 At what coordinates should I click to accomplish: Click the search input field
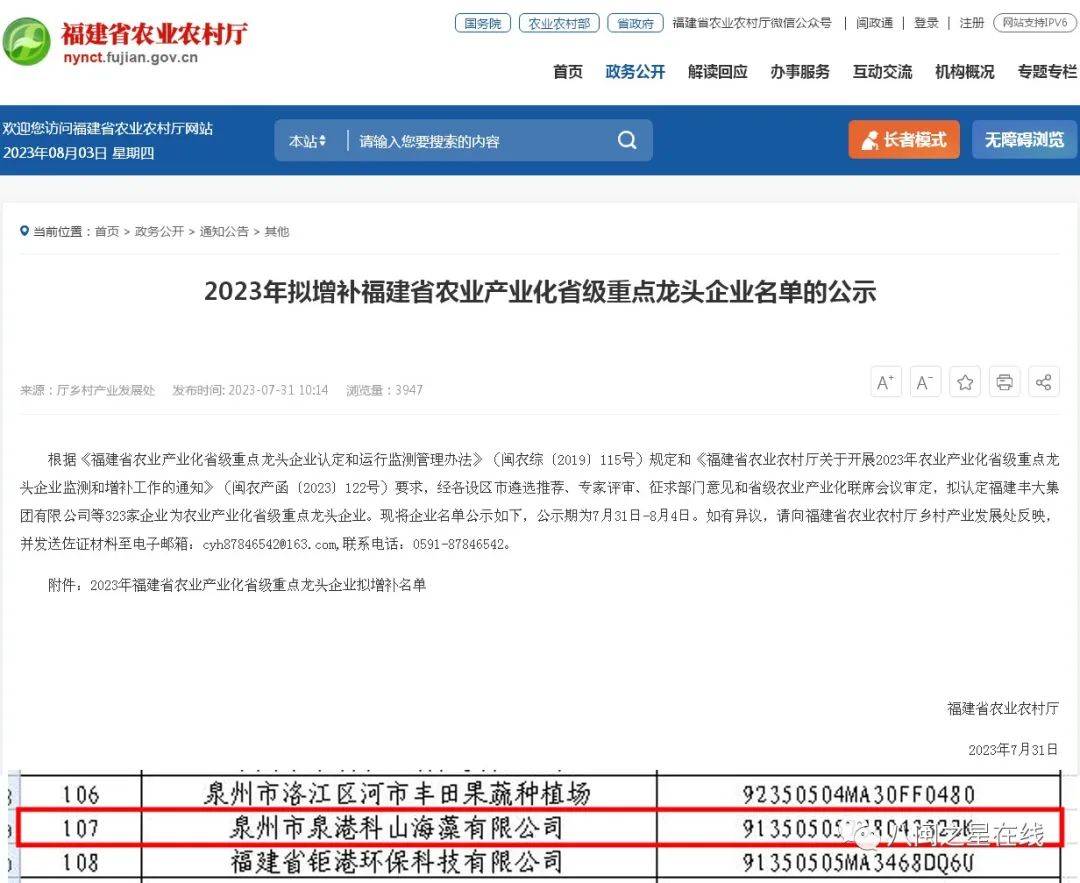[x=480, y=141]
